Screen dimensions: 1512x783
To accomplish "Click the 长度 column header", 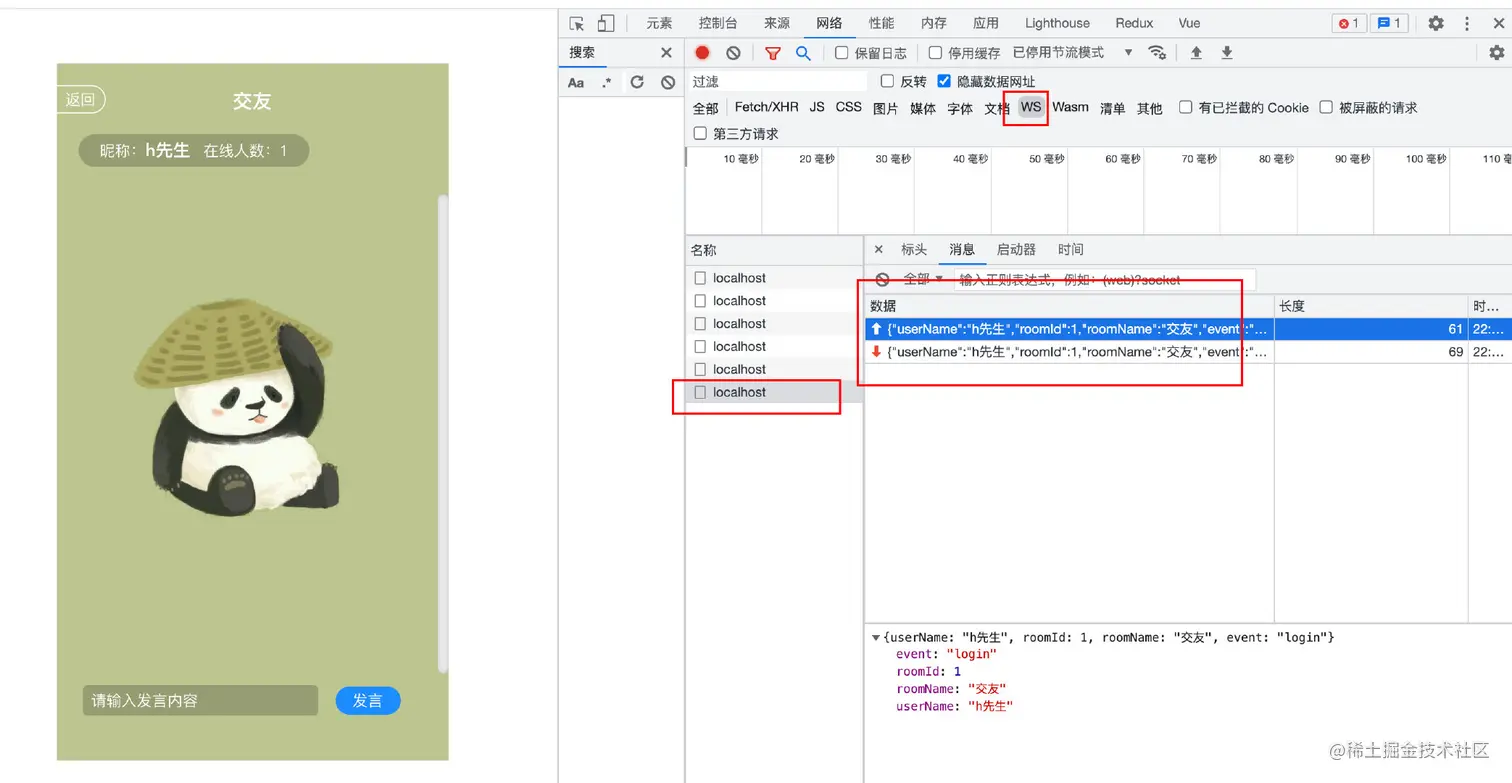I will 1371,306.
